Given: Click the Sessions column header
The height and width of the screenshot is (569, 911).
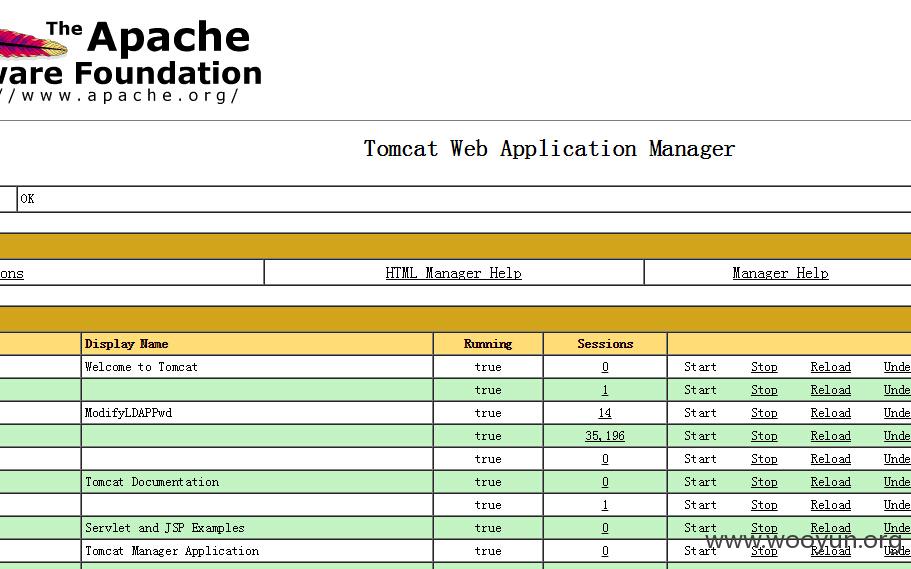Looking at the screenshot, I should tap(605, 344).
